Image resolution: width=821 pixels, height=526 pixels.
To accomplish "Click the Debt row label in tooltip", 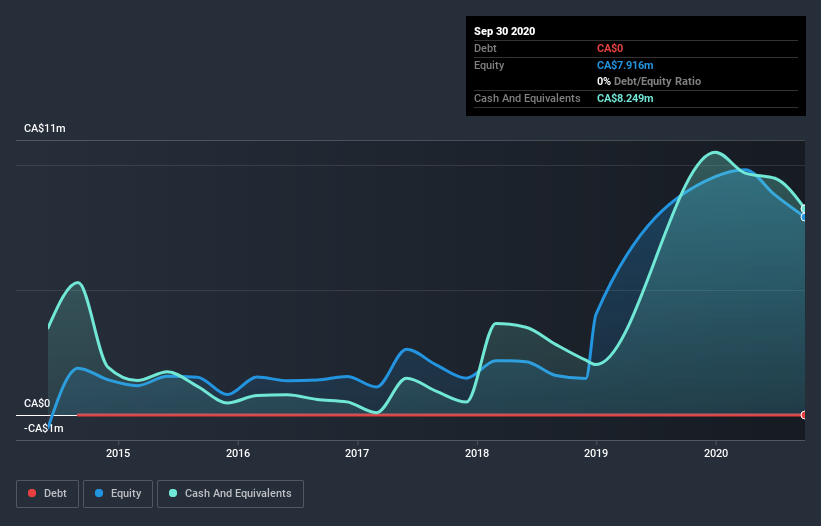I will point(485,49).
